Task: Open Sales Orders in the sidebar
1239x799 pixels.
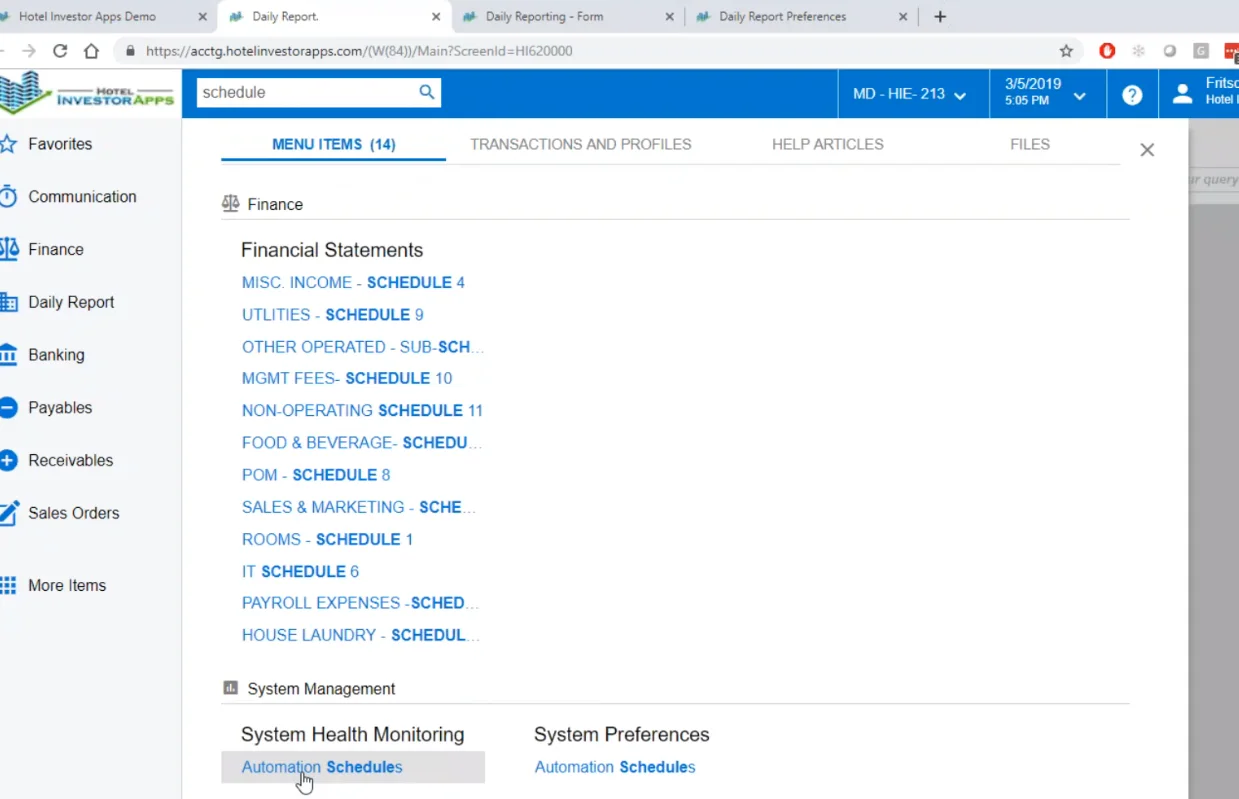Action: click(x=73, y=513)
